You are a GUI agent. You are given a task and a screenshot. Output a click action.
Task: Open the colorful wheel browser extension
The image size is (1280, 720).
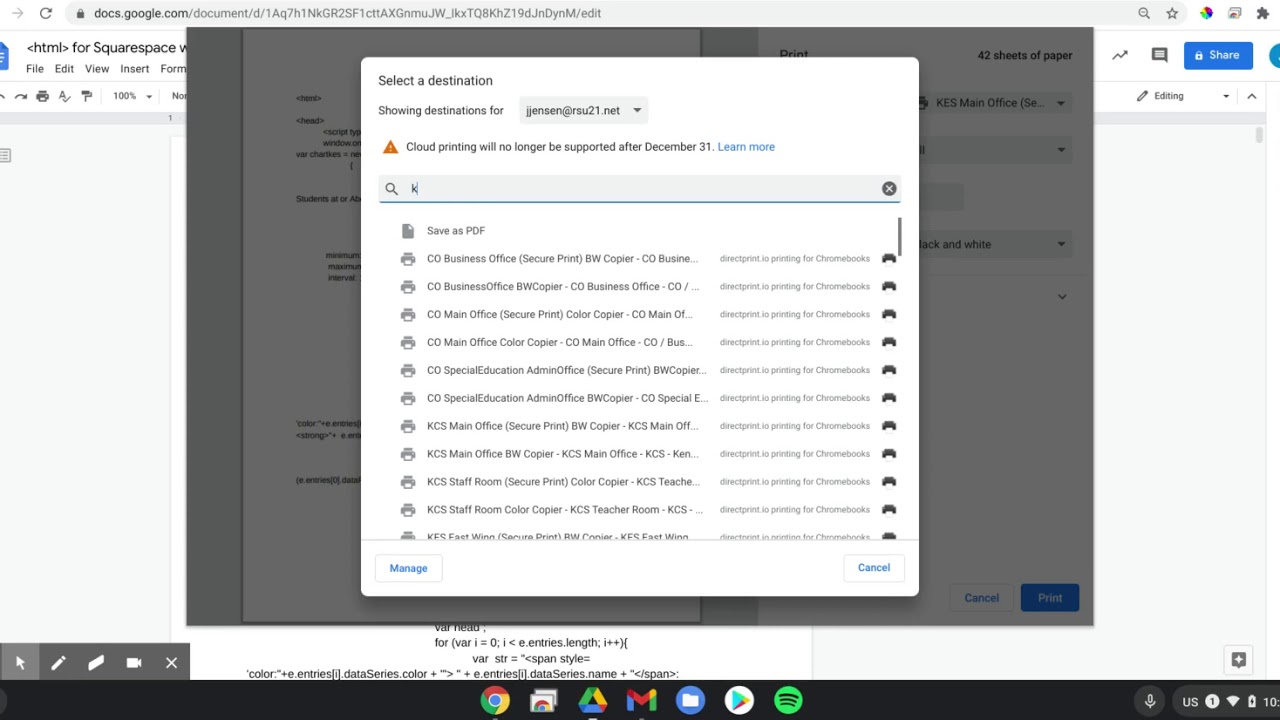click(x=1207, y=13)
